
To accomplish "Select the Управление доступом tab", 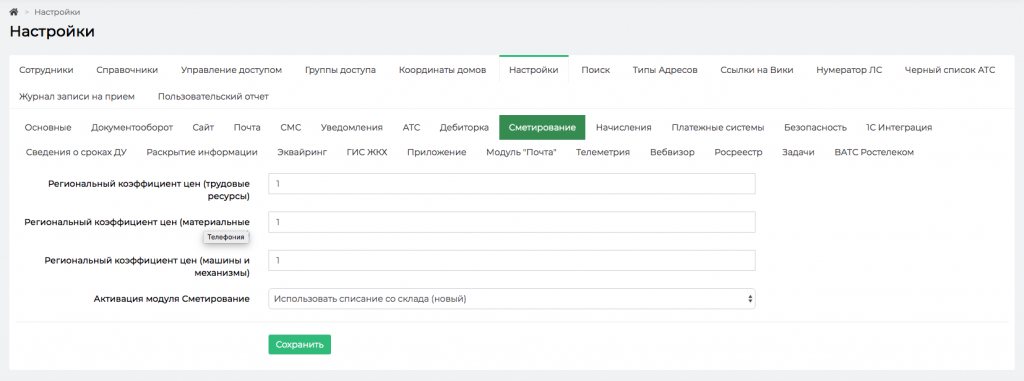I will (x=231, y=70).
